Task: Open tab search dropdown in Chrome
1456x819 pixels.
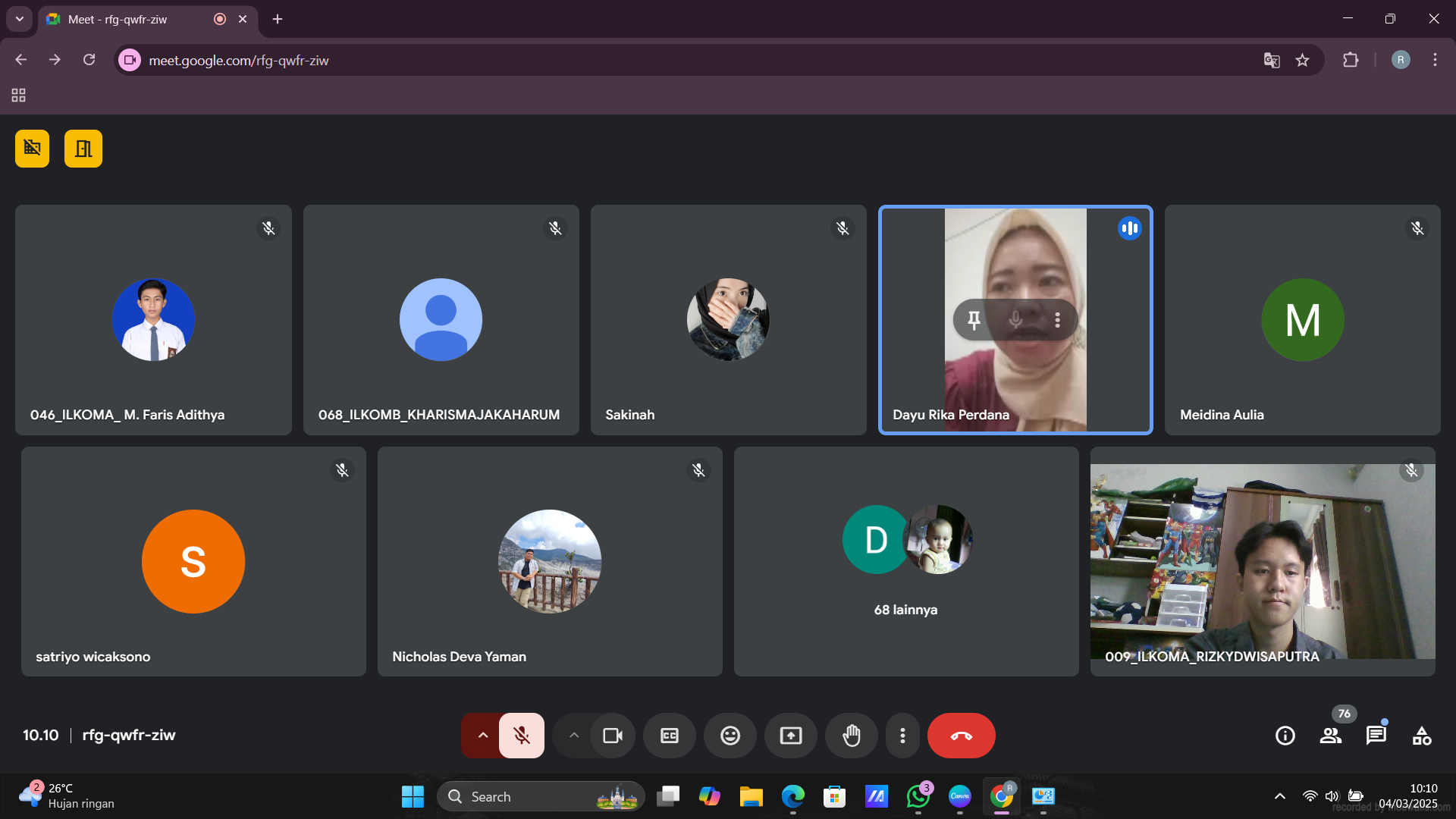Action: point(20,19)
